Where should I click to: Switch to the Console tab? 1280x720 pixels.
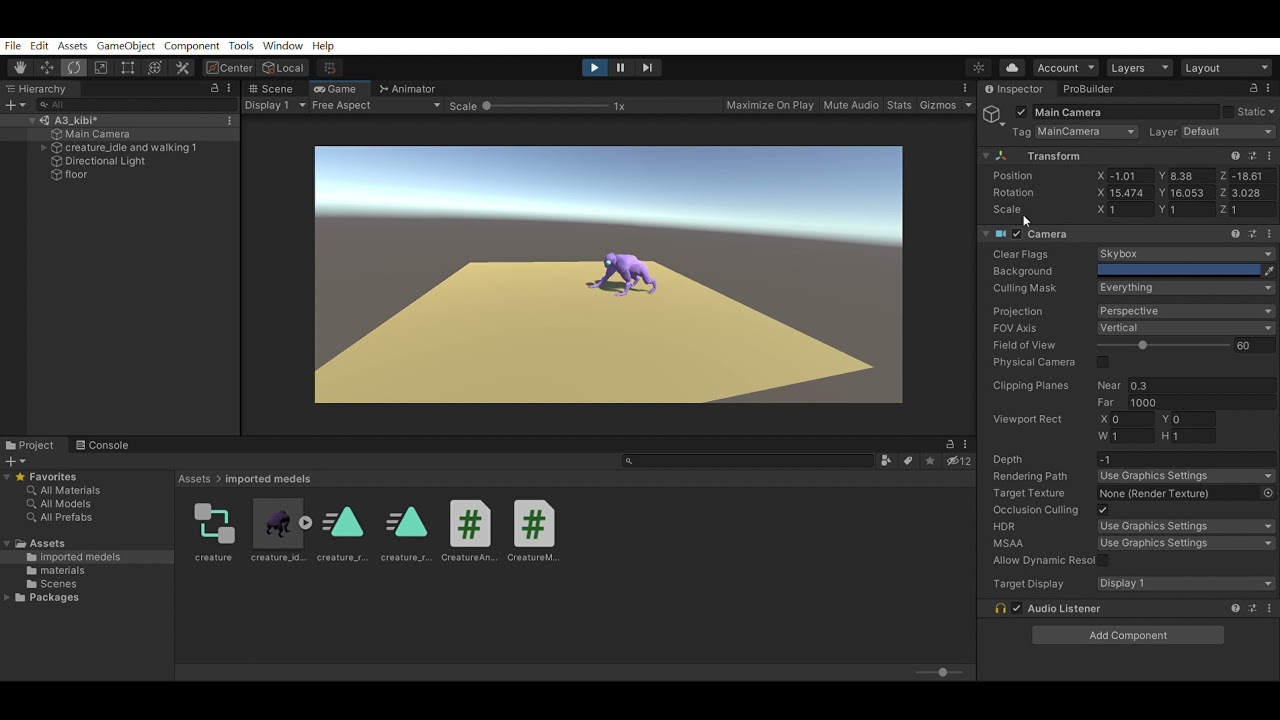click(x=100, y=445)
